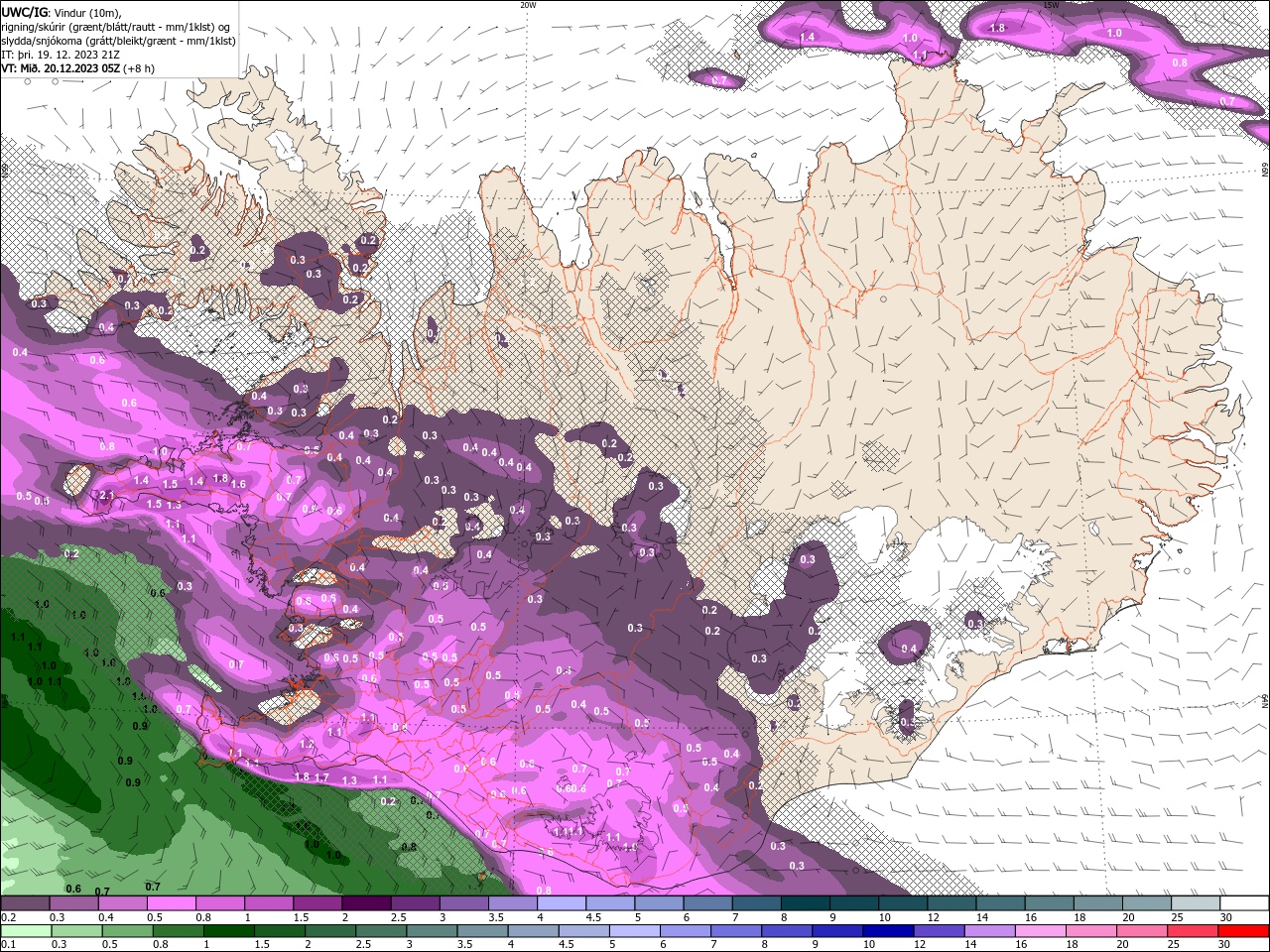Select the darkest navy swatch in rain legend
The height and width of the screenshot is (952, 1270).
tap(887, 931)
